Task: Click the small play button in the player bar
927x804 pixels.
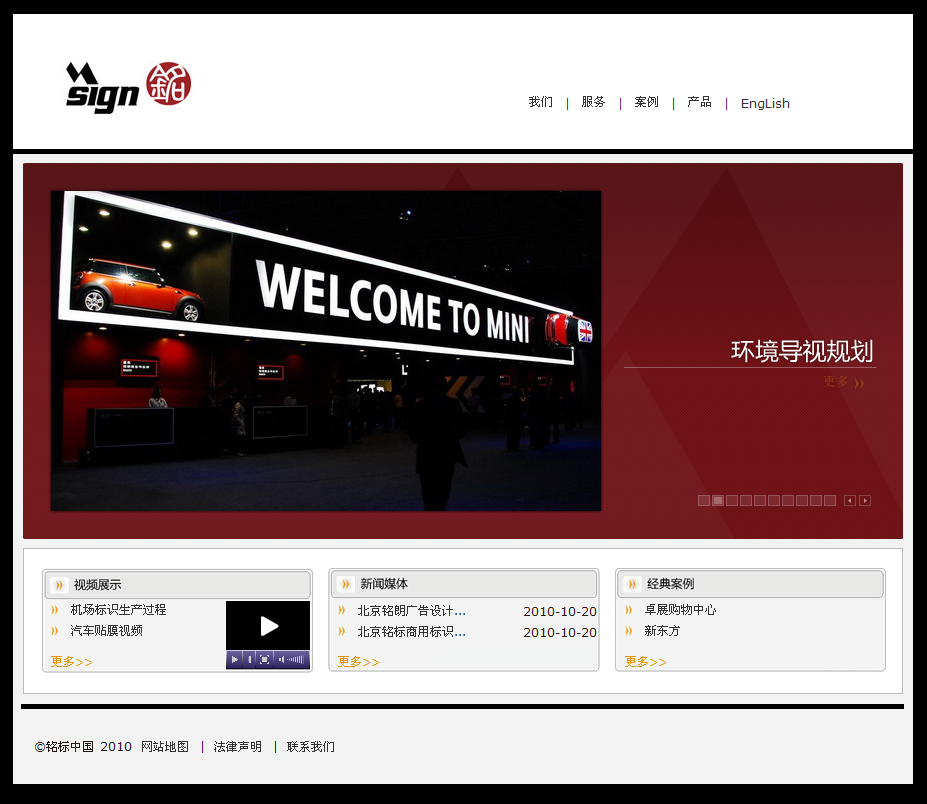Action: [x=235, y=659]
